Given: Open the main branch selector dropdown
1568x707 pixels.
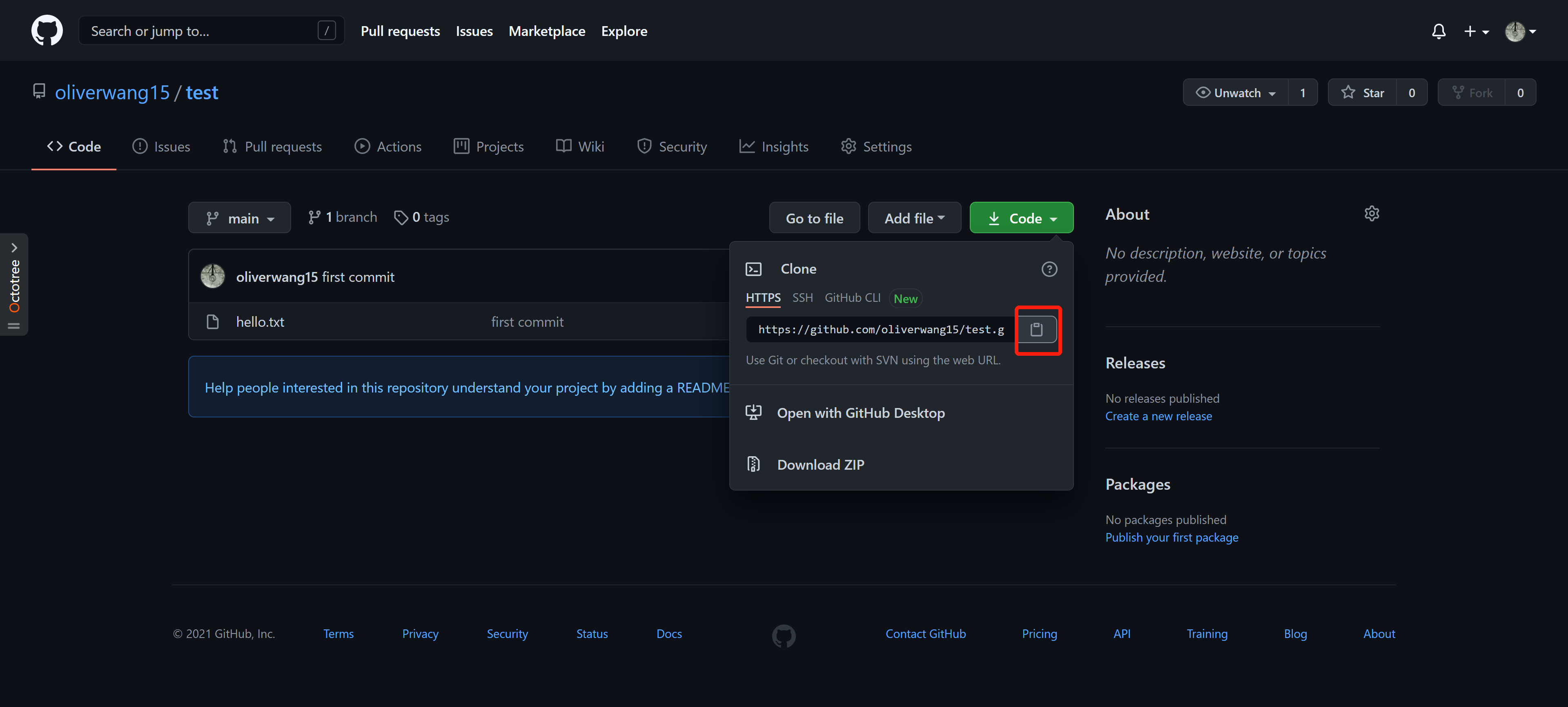Looking at the screenshot, I should [x=239, y=218].
